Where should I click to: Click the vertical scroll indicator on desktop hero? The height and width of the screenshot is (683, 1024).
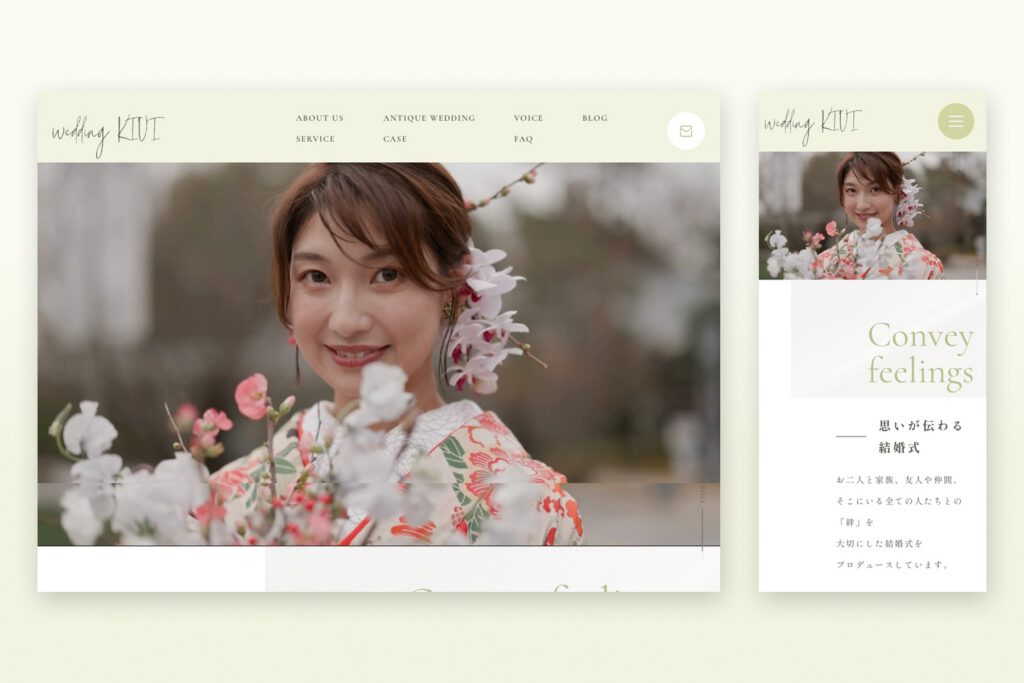coord(702,520)
